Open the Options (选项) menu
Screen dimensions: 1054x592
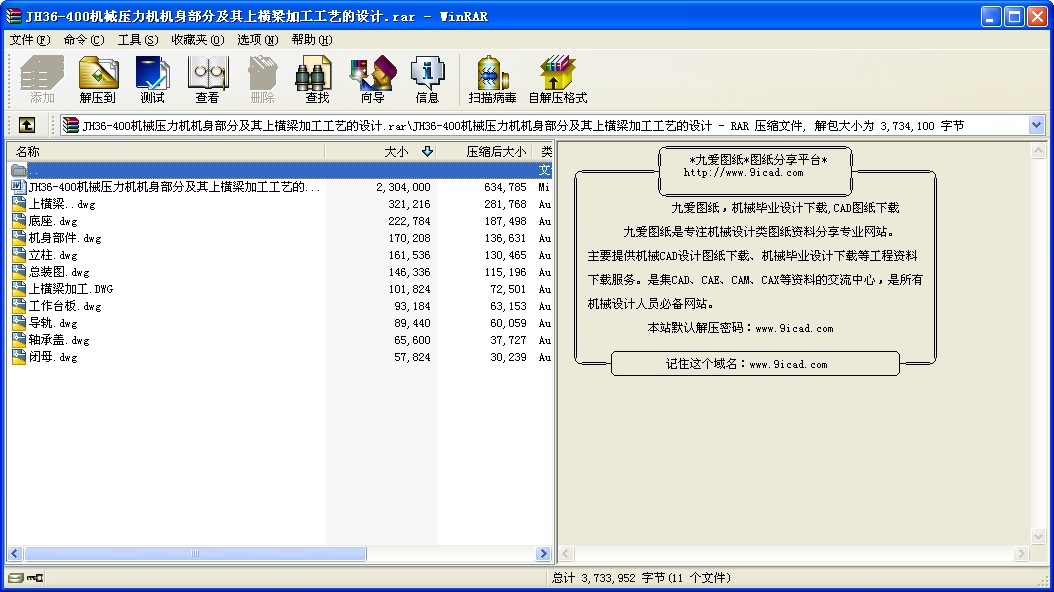coord(257,40)
